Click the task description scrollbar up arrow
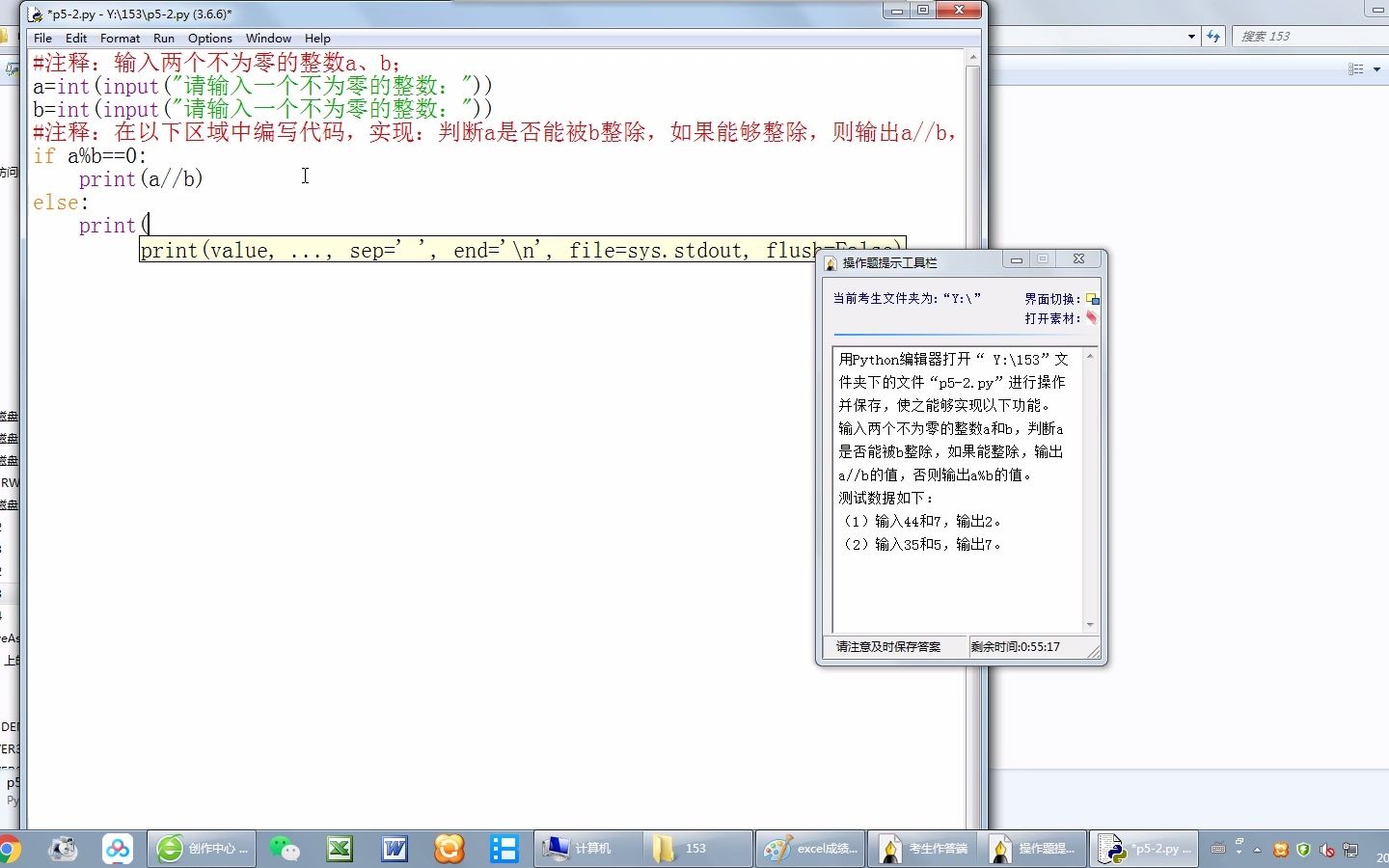 coord(1090,356)
